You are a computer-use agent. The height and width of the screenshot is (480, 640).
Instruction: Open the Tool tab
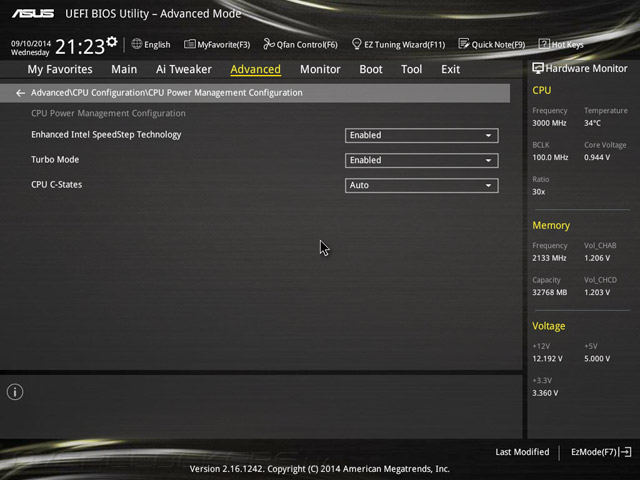411,69
